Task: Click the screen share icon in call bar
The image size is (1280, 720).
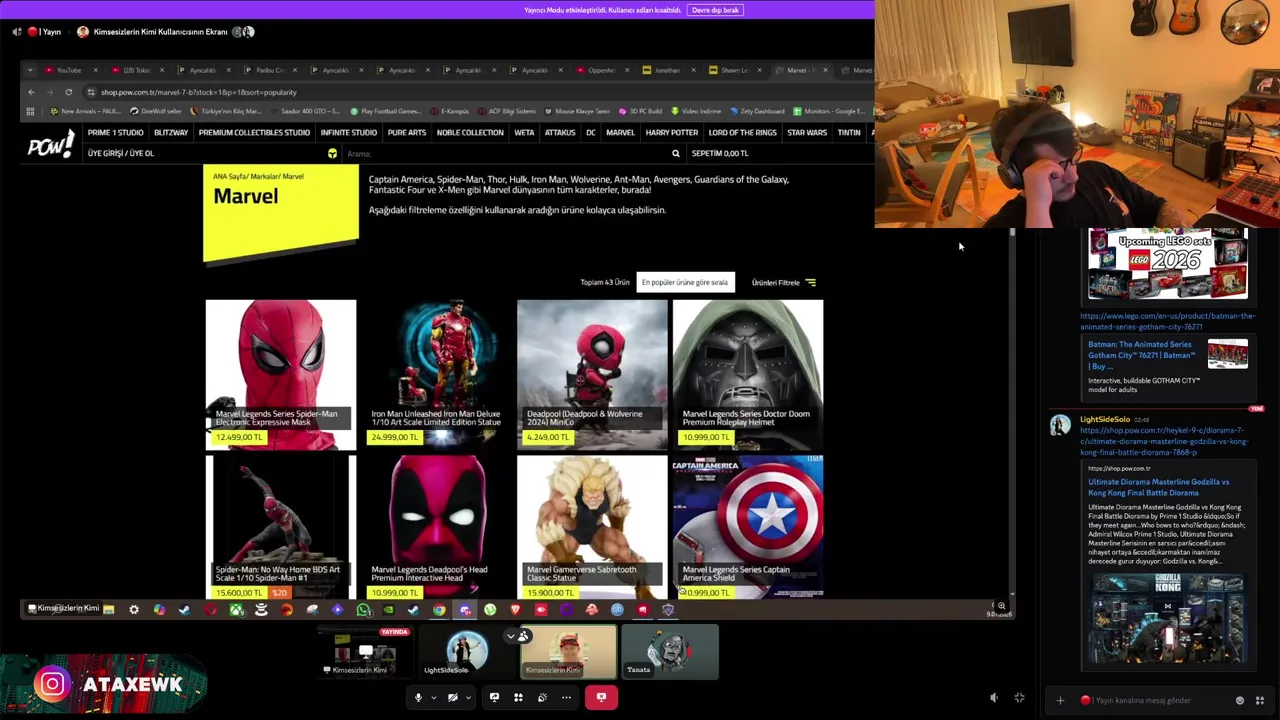Action: click(494, 697)
